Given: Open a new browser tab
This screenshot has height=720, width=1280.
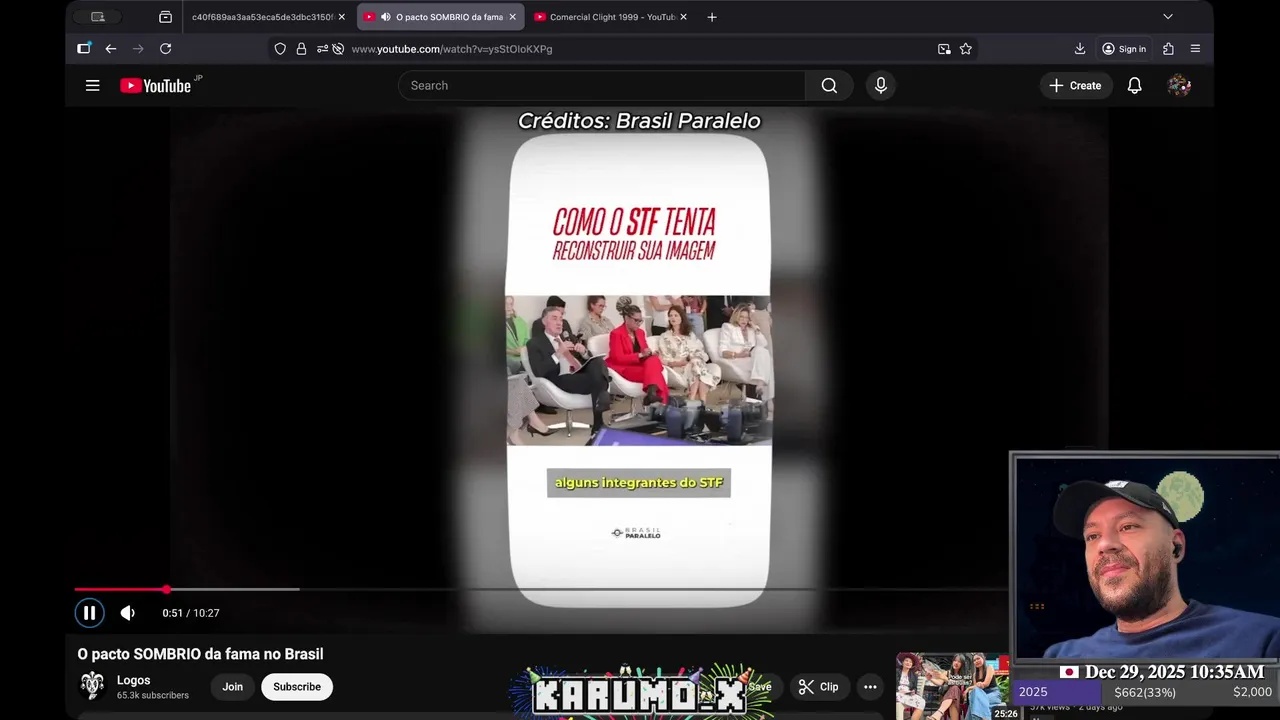Looking at the screenshot, I should click(x=712, y=17).
